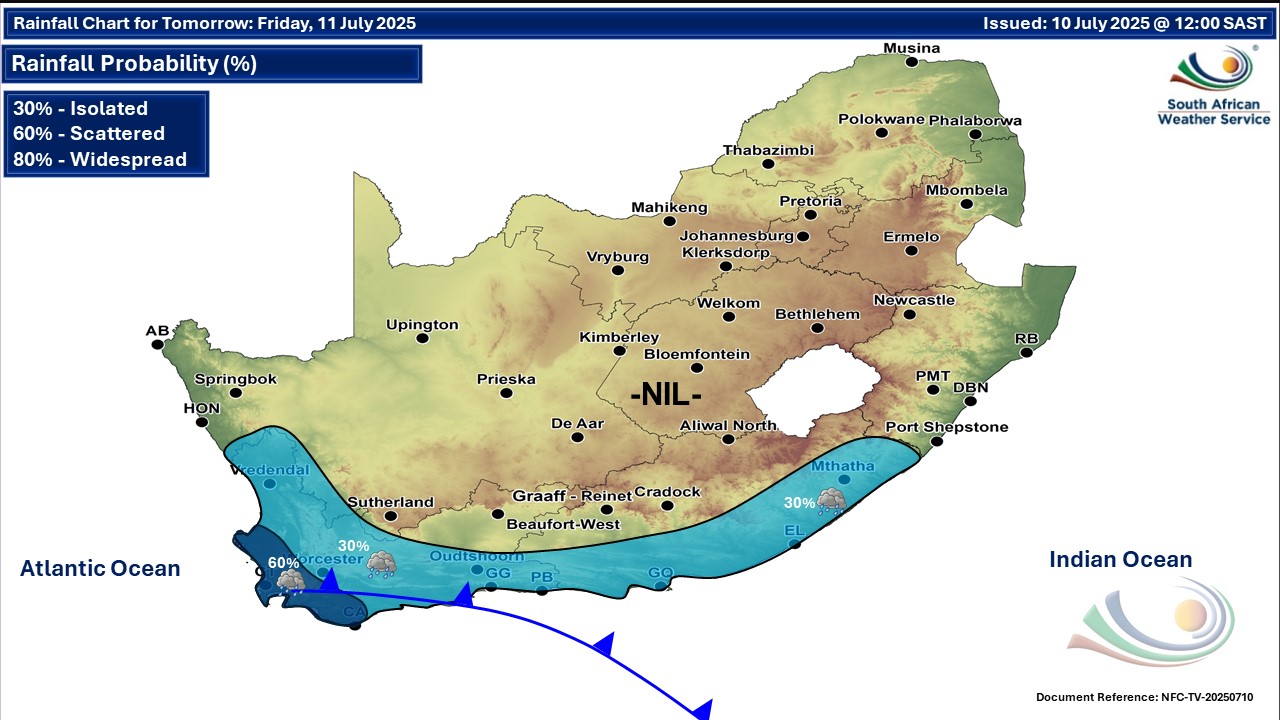Viewport: 1280px width, 720px height.
Task: Click the Rainfall Chart for Tomorrow title
Action: [x=214, y=23]
